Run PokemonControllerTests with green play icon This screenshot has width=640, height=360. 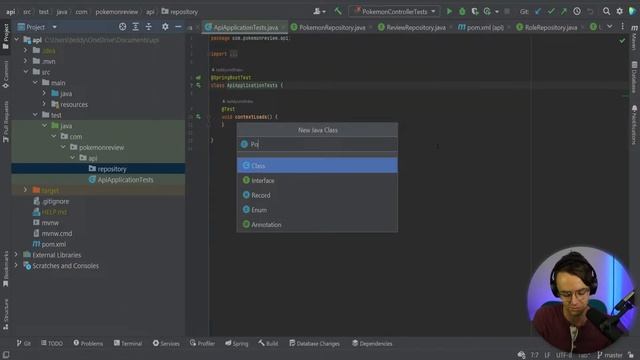point(449,11)
